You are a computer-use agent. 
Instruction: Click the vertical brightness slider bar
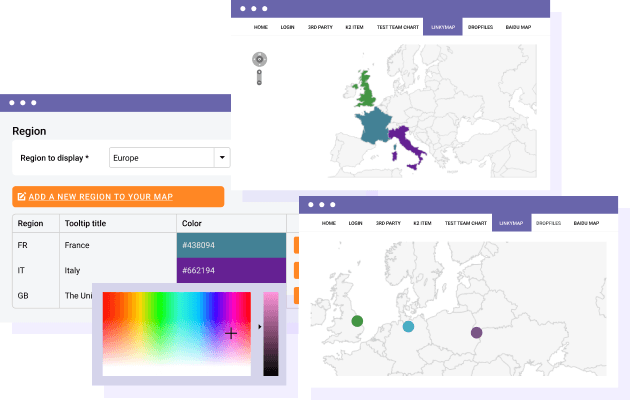pos(271,334)
